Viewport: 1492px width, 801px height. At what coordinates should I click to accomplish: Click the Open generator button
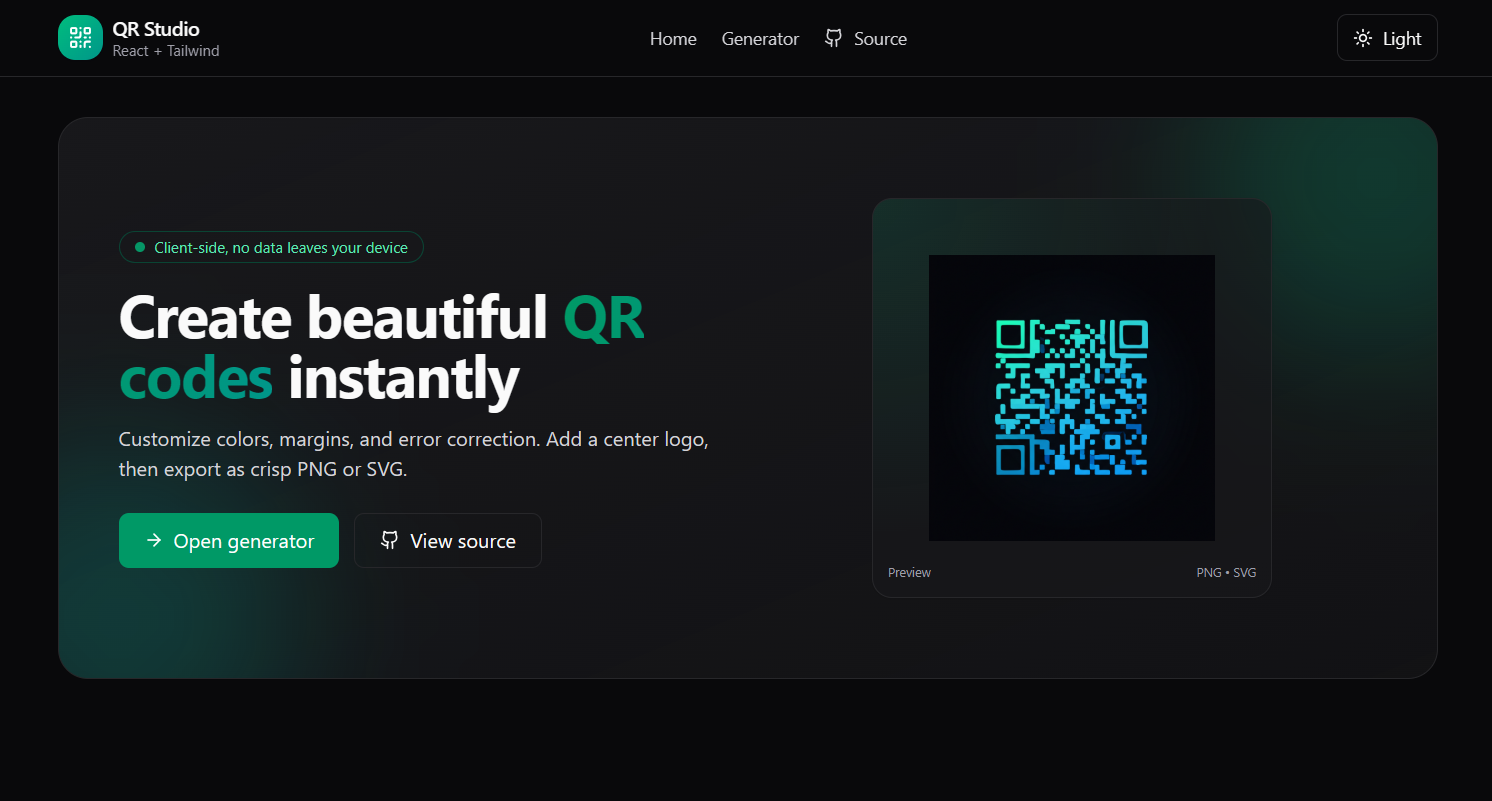click(x=229, y=540)
